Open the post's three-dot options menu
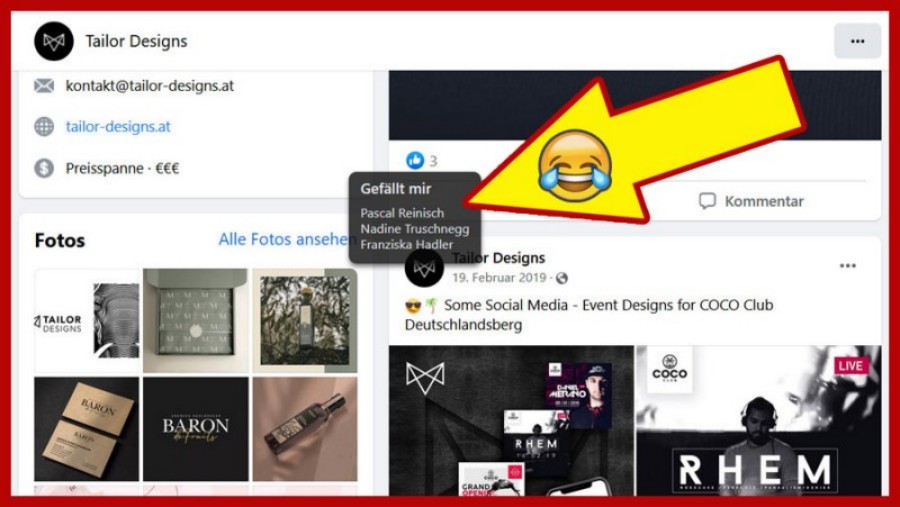Image resolution: width=900 pixels, height=507 pixels. click(847, 266)
